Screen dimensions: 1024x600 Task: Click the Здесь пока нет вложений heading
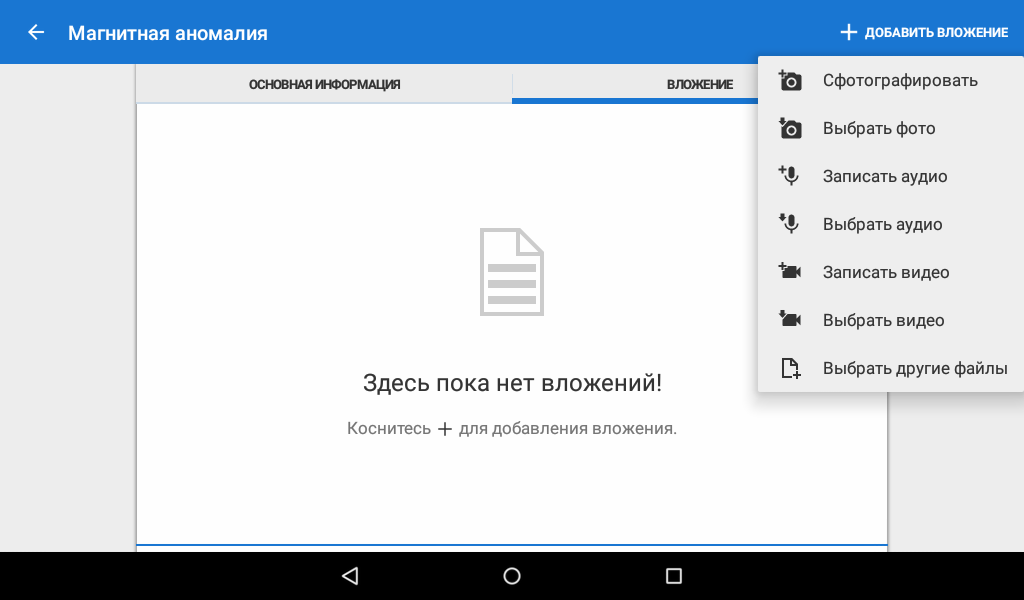pos(512,383)
